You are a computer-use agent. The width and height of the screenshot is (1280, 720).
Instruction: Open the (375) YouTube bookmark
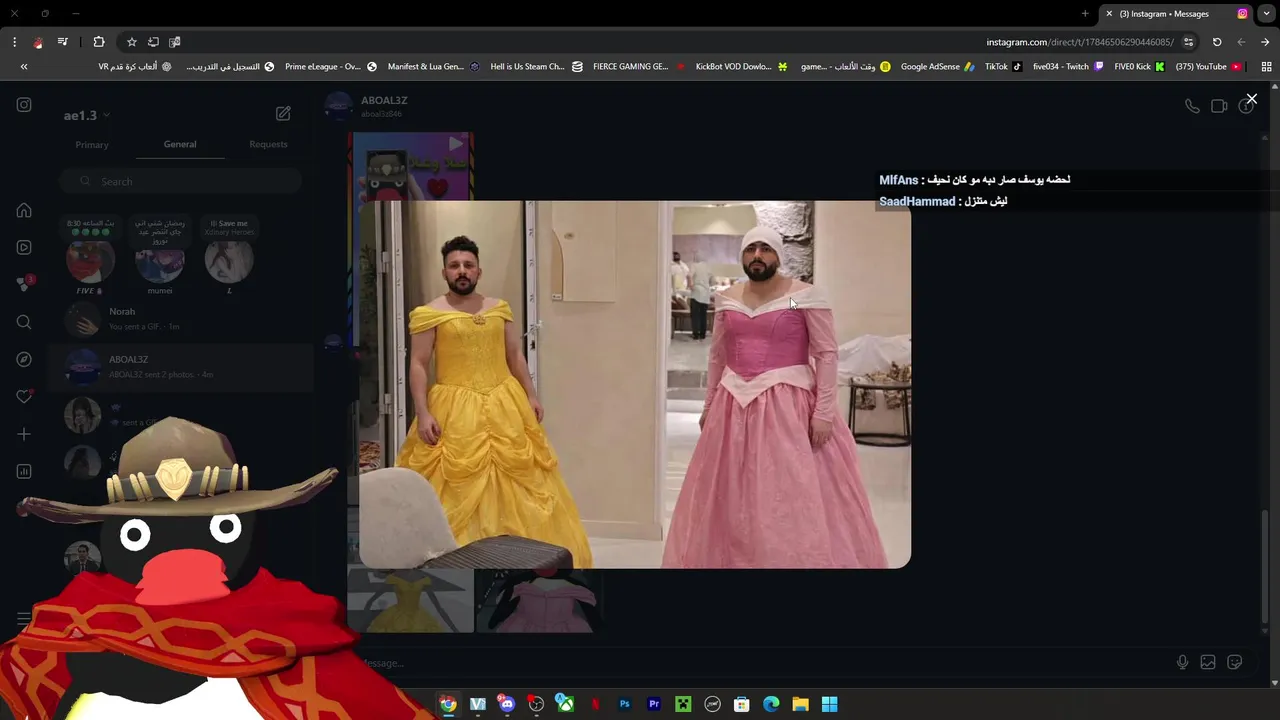(1208, 67)
